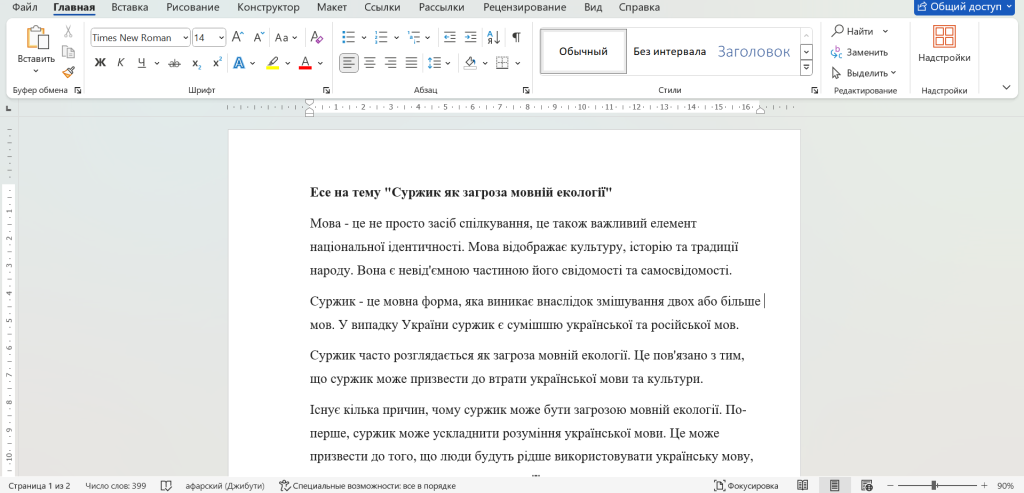This screenshot has width=1024, height=493.
Task: Decrease paragraph indent
Action: point(449,37)
